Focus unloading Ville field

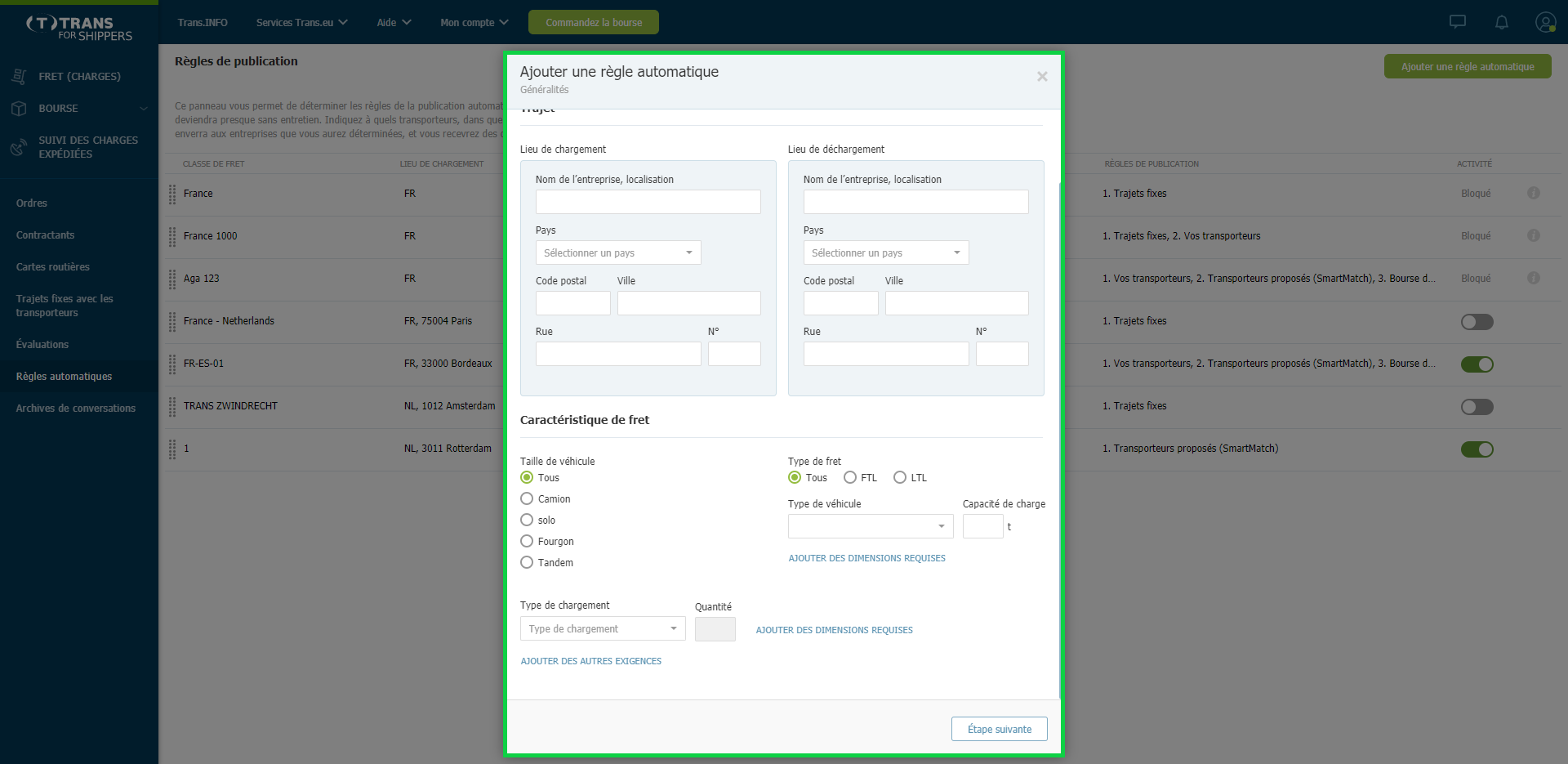point(957,303)
